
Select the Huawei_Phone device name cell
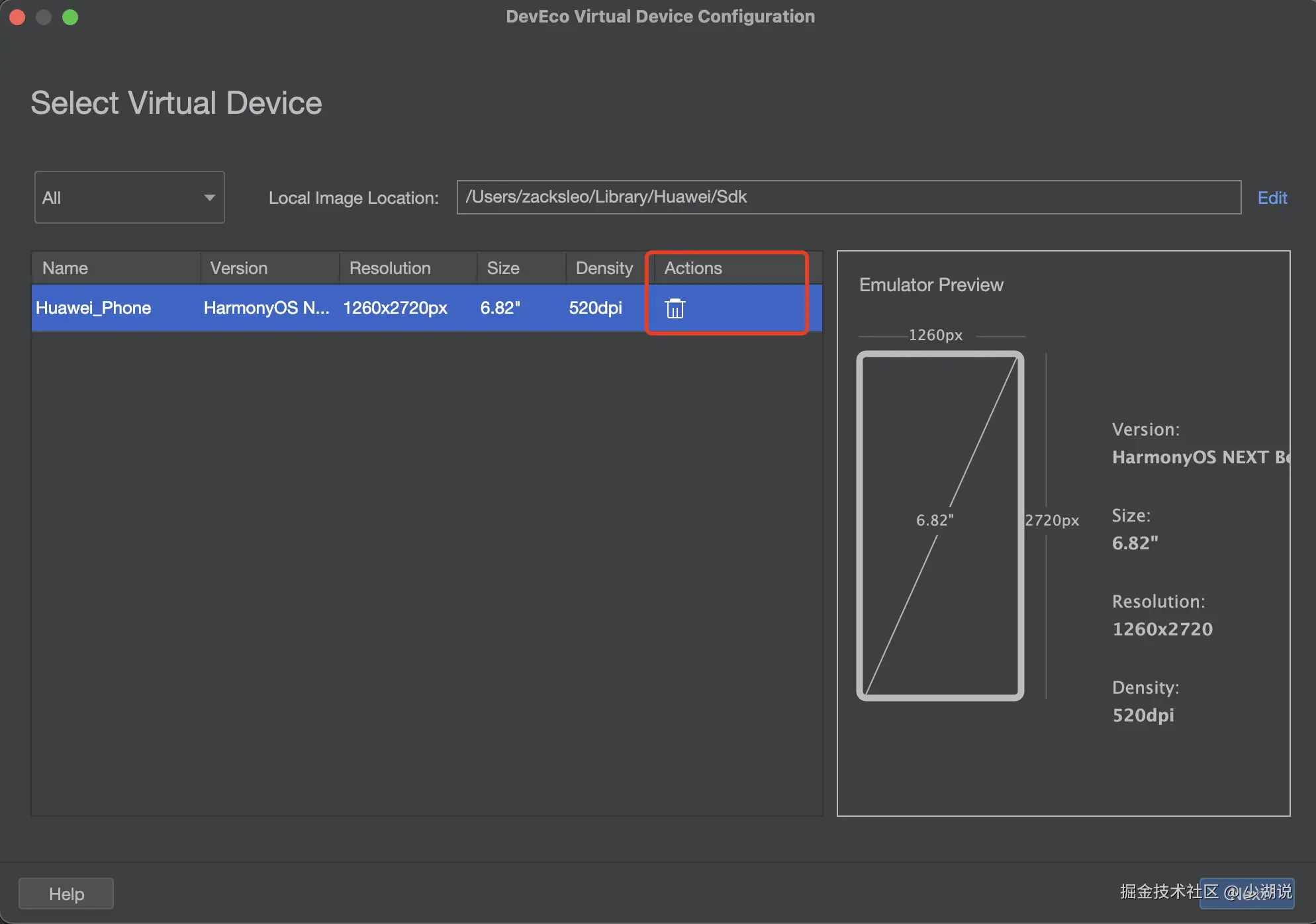[x=94, y=308]
